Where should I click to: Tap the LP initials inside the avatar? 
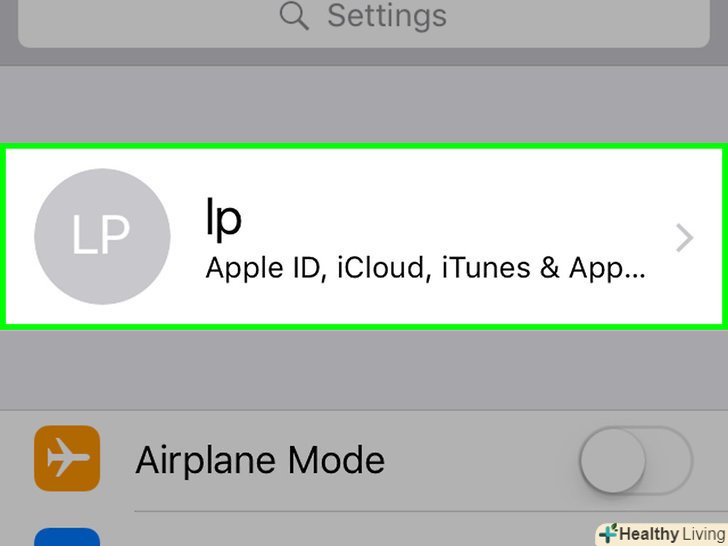pos(101,236)
